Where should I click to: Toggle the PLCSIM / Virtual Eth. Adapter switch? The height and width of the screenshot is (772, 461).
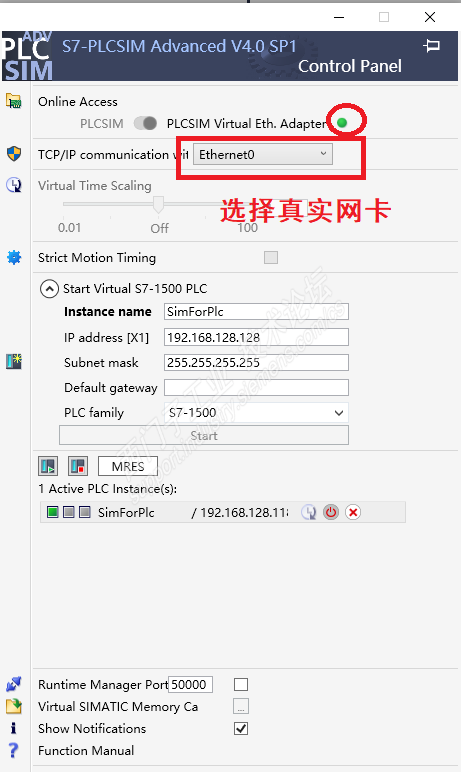pyautogui.click(x=146, y=123)
